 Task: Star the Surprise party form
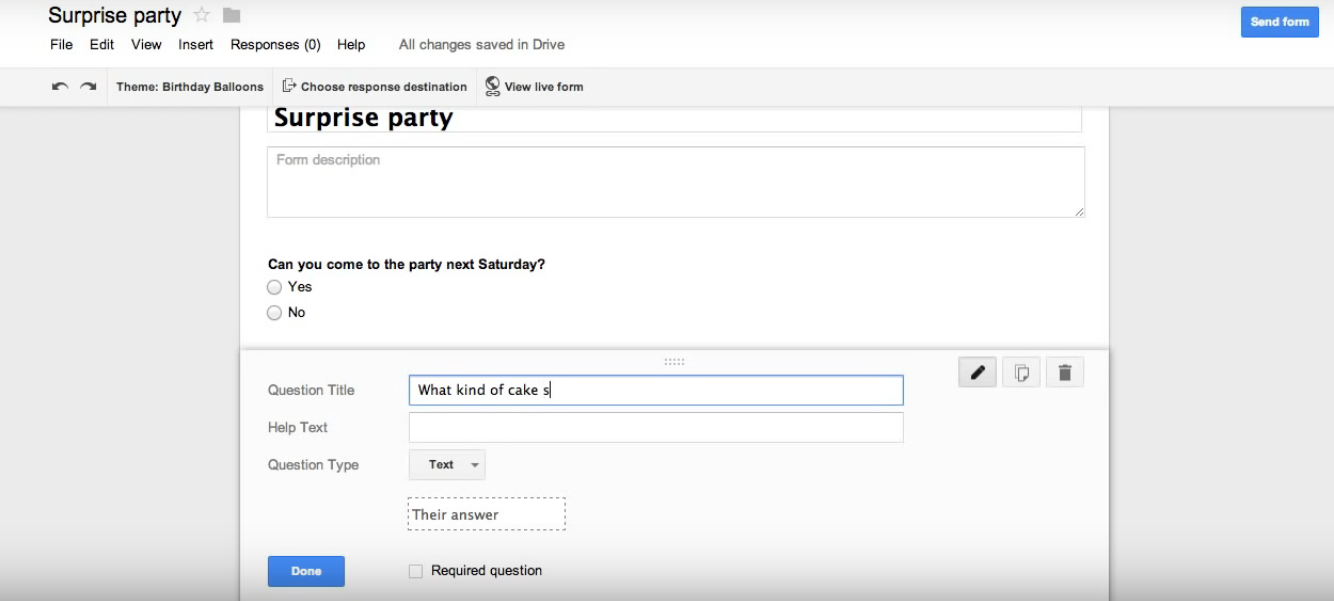(x=201, y=15)
